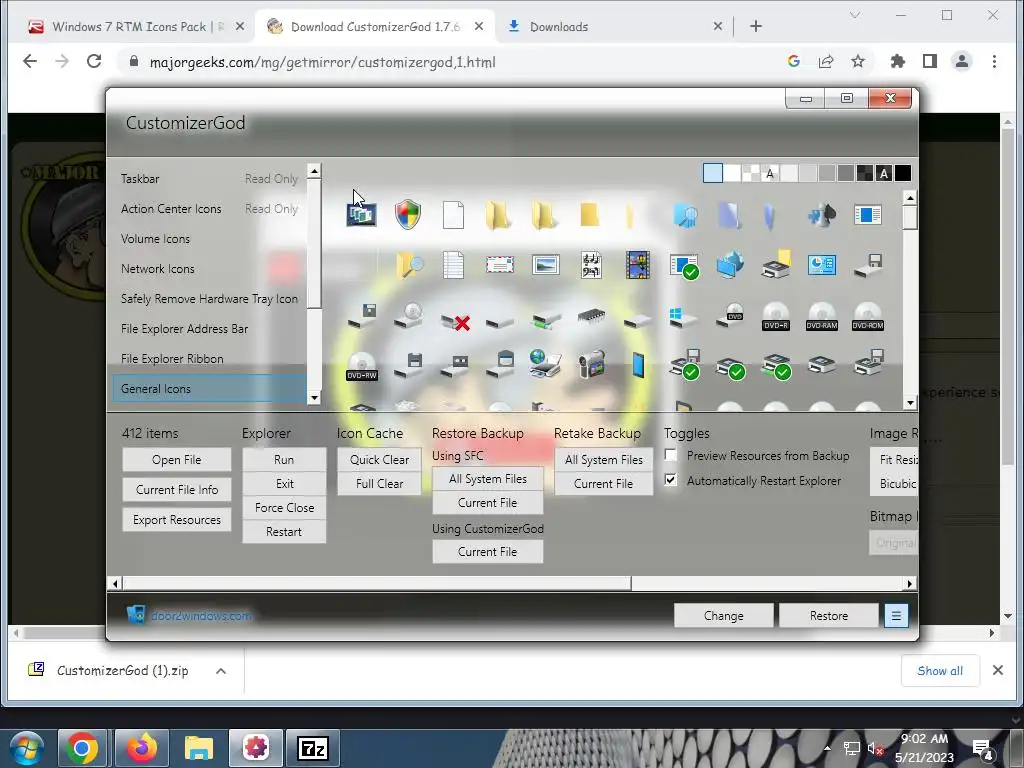Open Firefox from the taskbar

point(142,748)
